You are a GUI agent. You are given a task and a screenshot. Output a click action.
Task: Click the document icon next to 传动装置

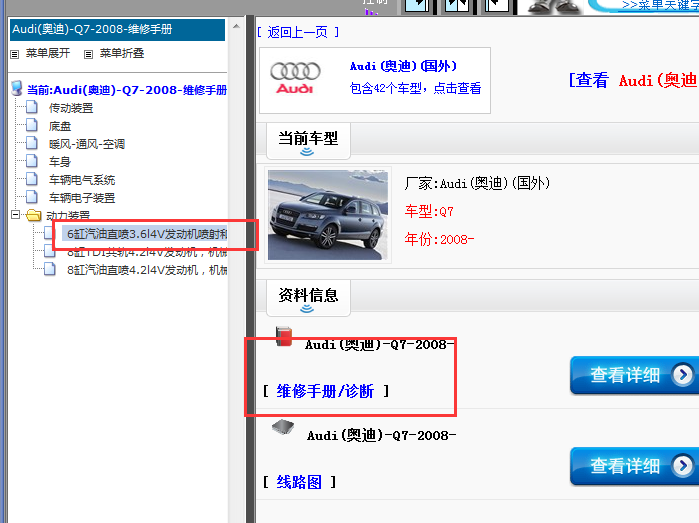pyautogui.click(x=32, y=107)
